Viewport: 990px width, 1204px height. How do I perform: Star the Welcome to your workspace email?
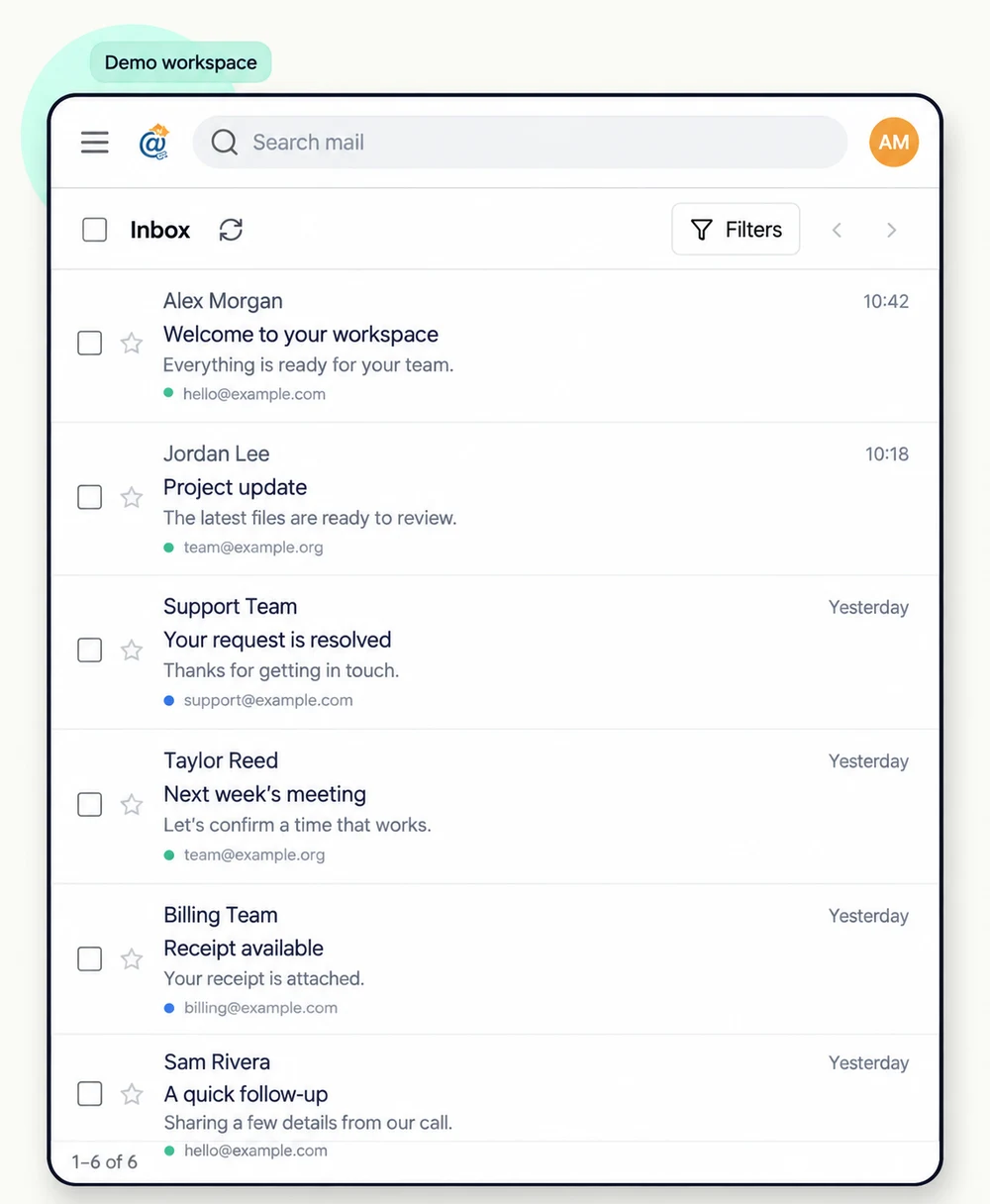(132, 344)
